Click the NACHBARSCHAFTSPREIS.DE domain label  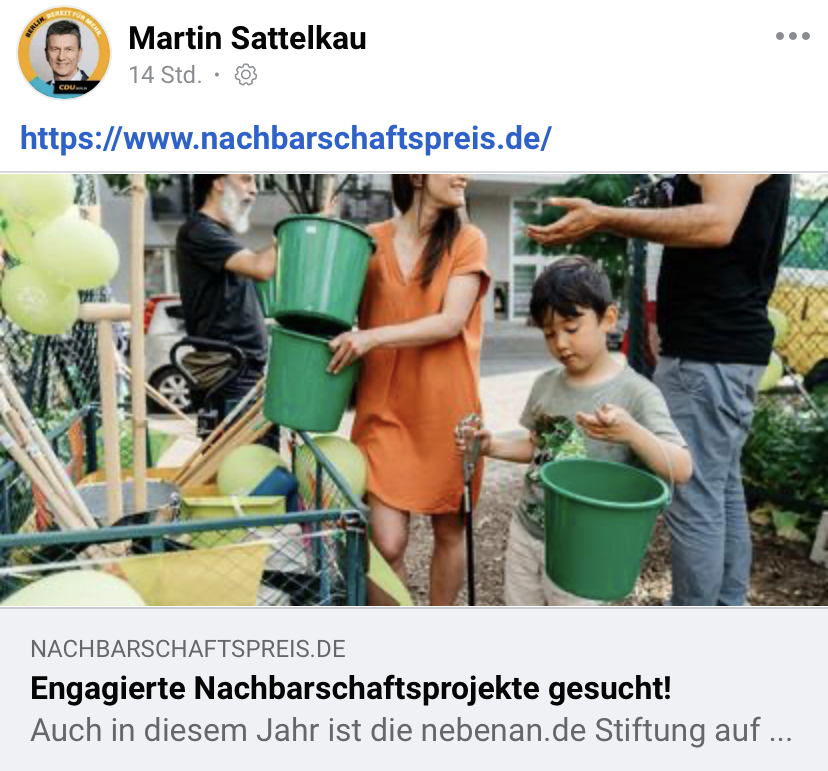[188, 648]
